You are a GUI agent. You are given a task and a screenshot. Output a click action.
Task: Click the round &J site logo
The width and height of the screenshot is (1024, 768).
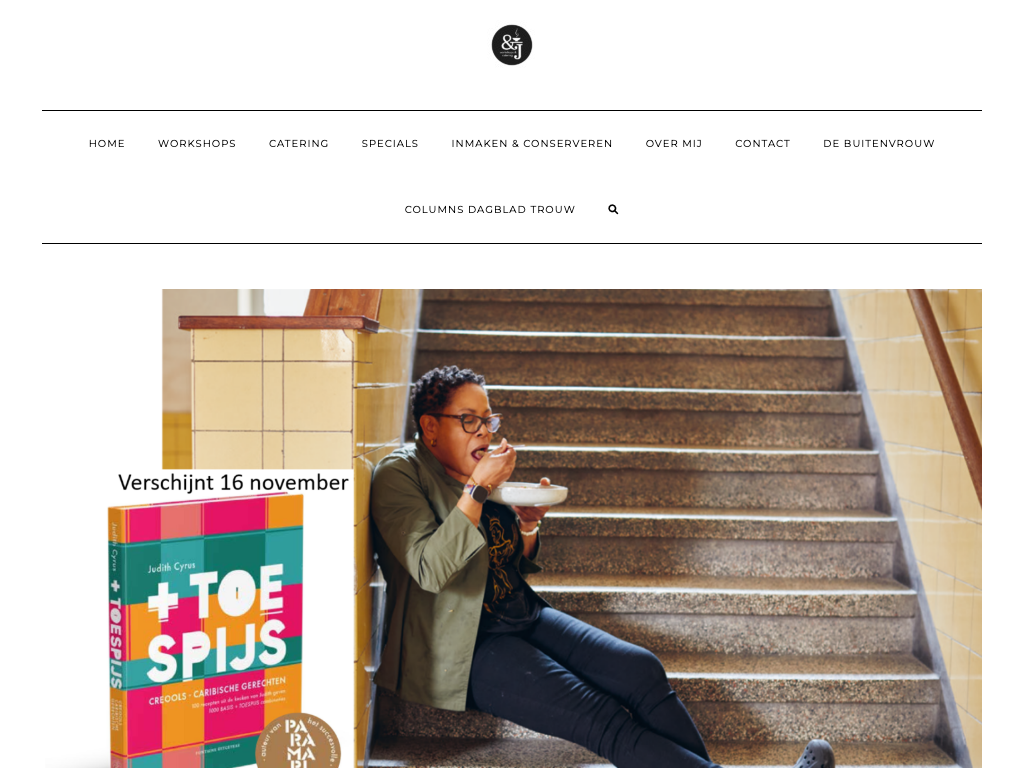[511, 45]
